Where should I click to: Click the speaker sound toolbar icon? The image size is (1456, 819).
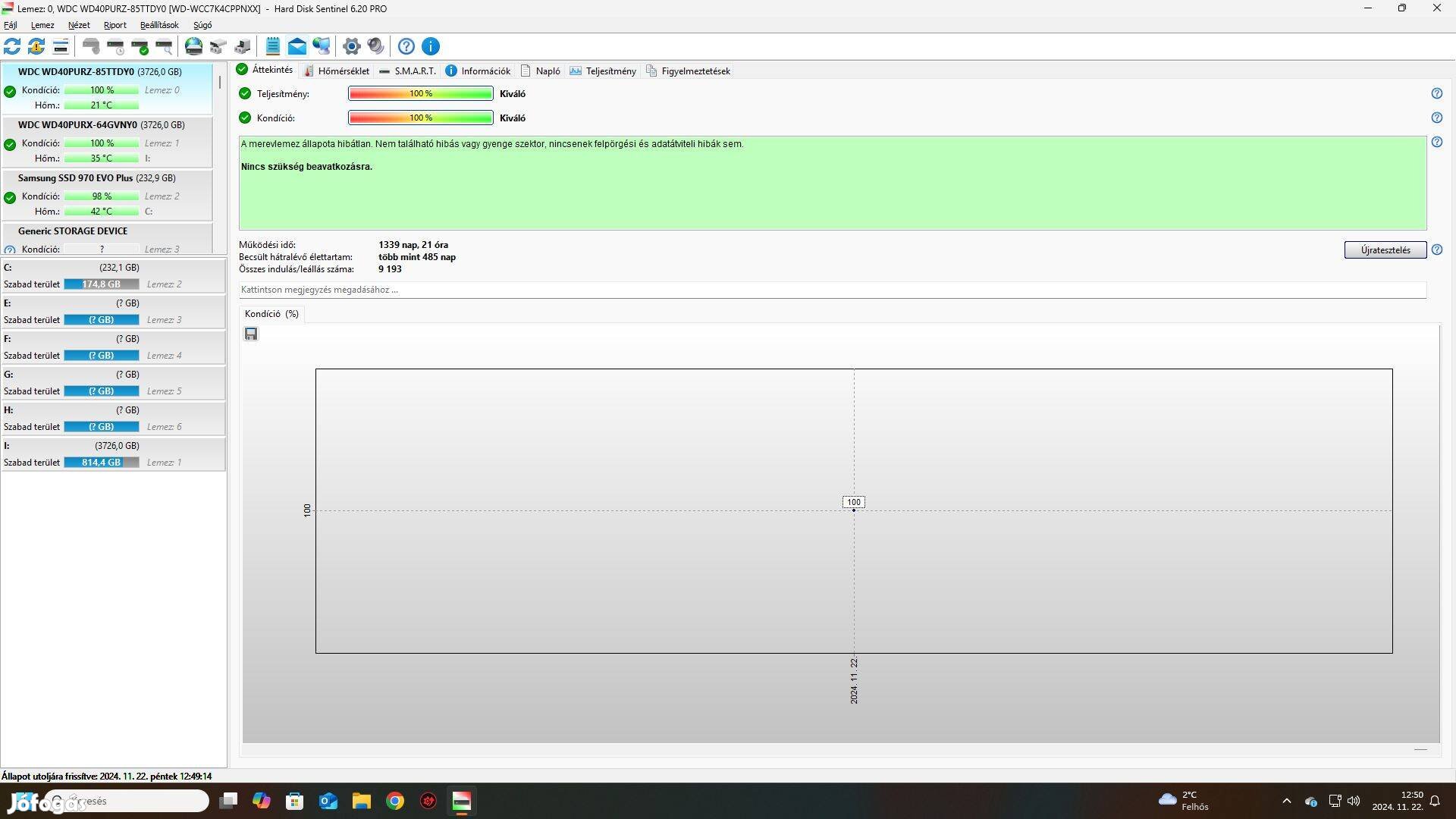375,46
